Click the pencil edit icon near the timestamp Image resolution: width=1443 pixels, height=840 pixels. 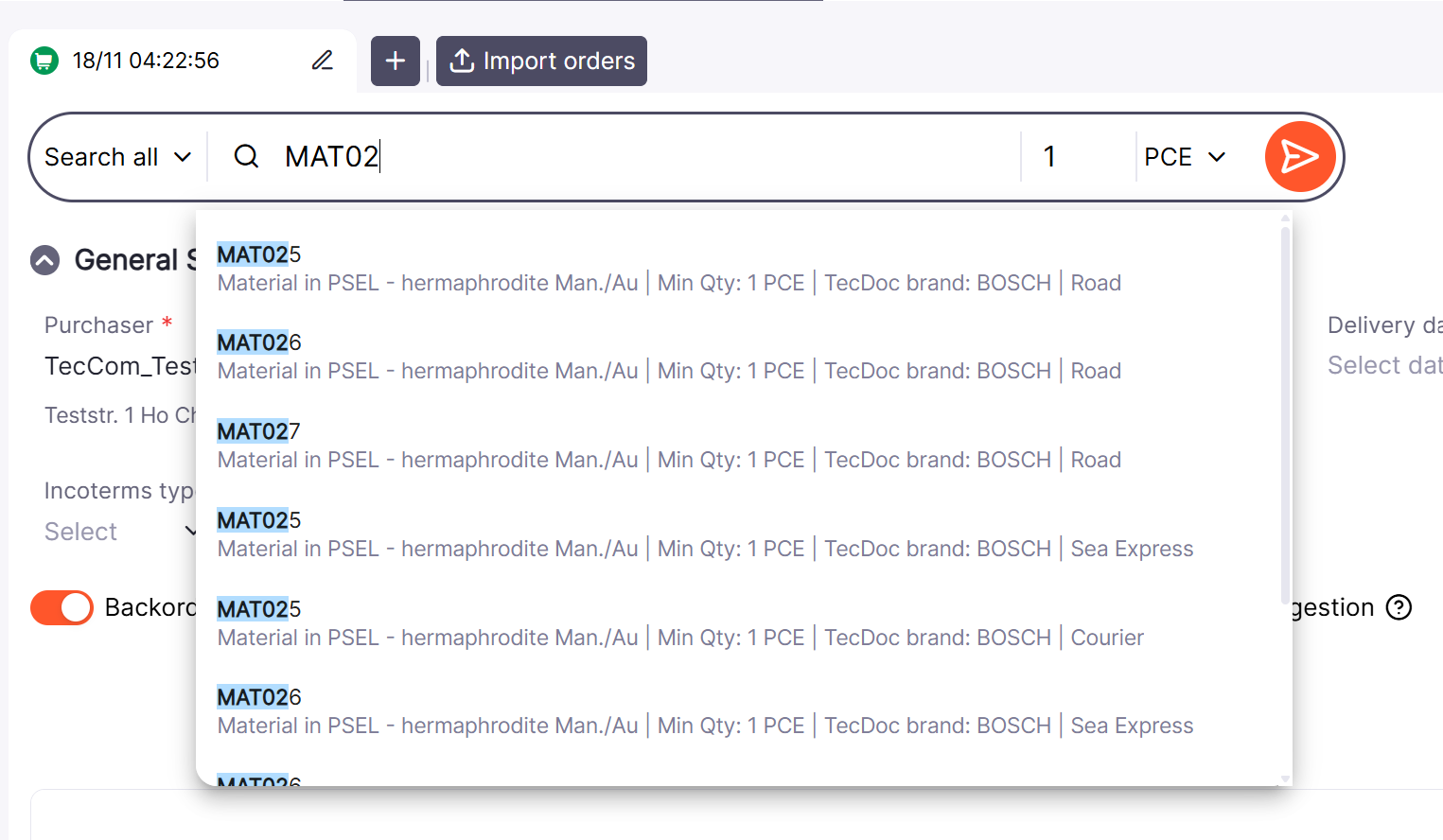(x=322, y=60)
